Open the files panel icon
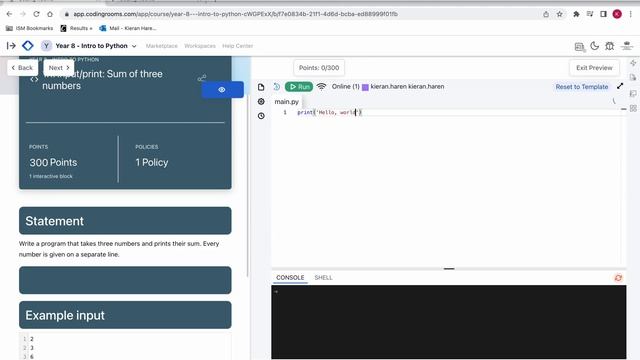This screenshot has height=360, width=640. [x=261, y=87]
